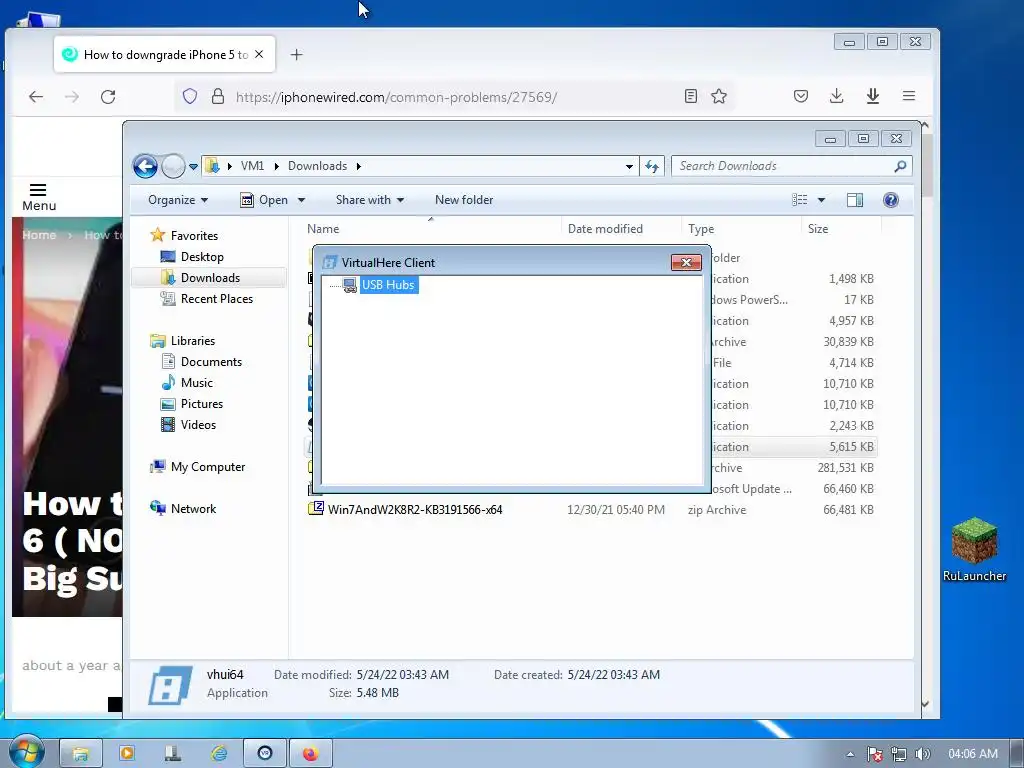Open Music library

coord(197,383)
